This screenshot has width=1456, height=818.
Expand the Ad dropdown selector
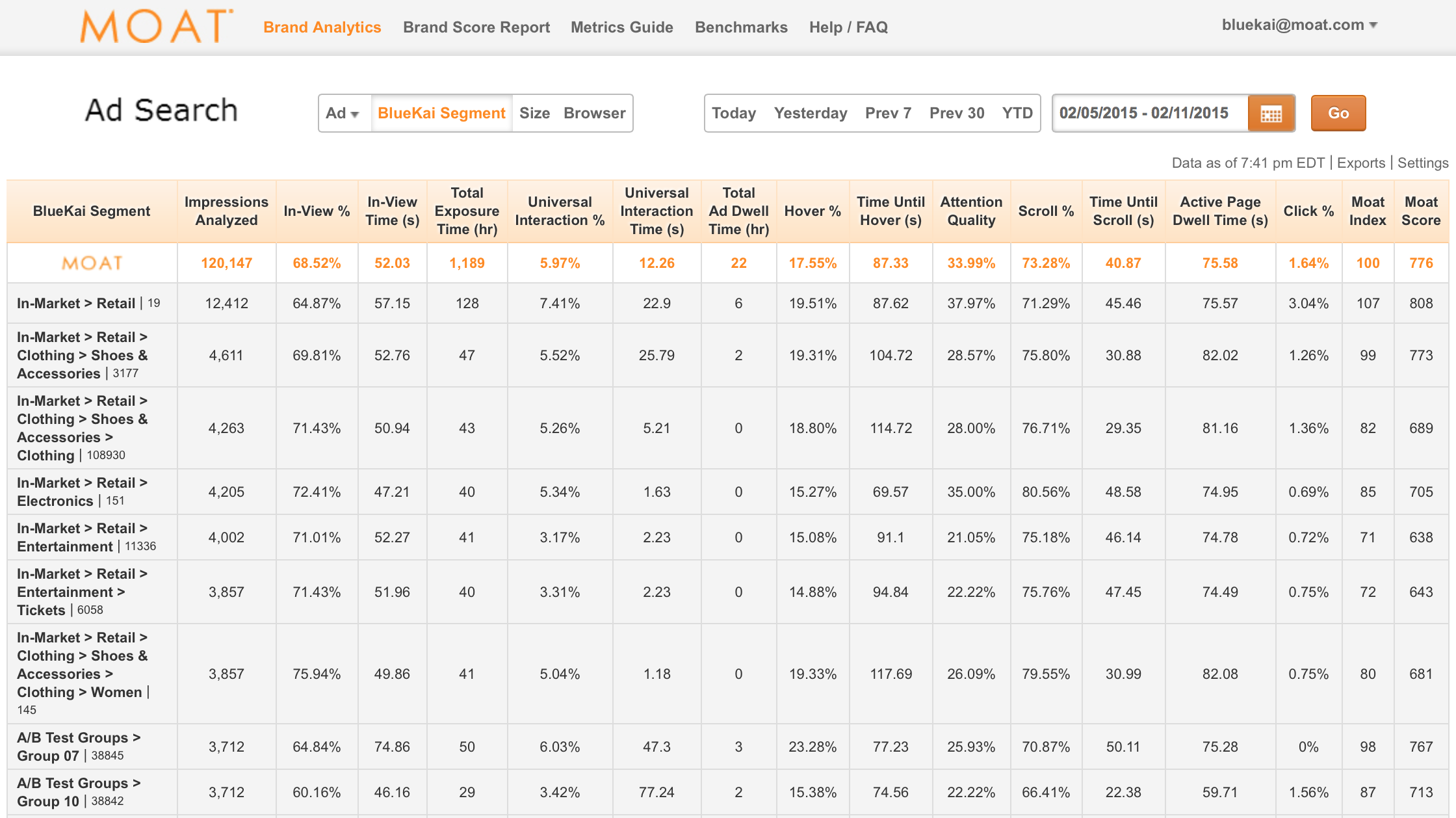pos(343,114)
